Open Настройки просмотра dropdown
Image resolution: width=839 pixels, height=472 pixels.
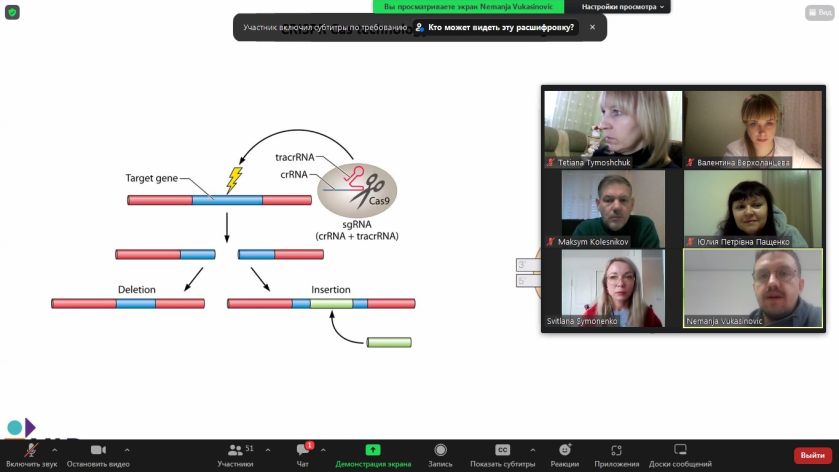(x=622, y=7)
